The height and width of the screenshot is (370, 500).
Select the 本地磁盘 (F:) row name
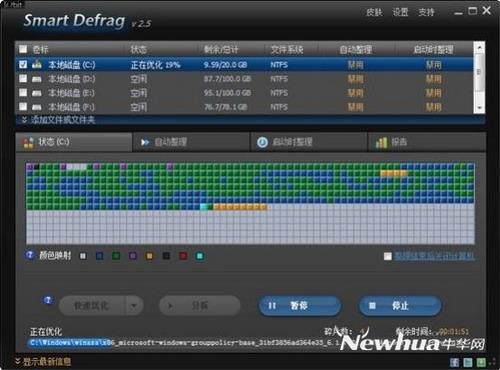(x=72, y=107)
